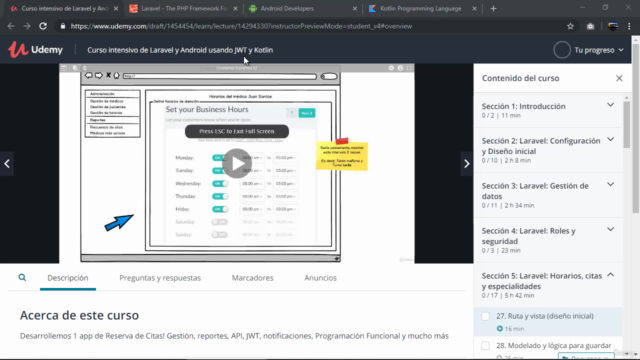Expand Sección 3: Laravel Gestión de datos
The width and height of the screenshot is (640, 360).
[x=610, y=184]
